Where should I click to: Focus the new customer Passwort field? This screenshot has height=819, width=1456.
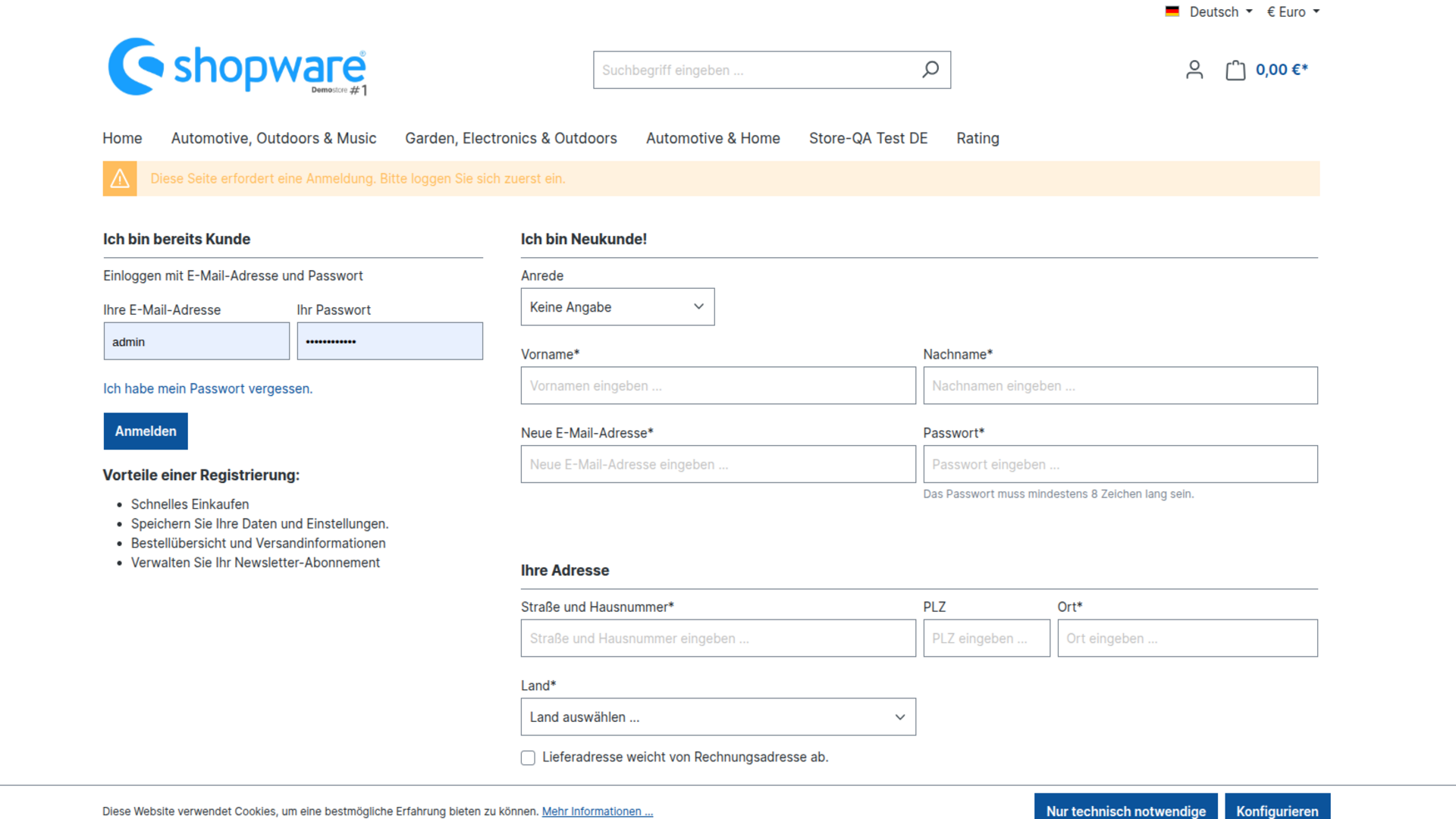[x=1120, y=464]
